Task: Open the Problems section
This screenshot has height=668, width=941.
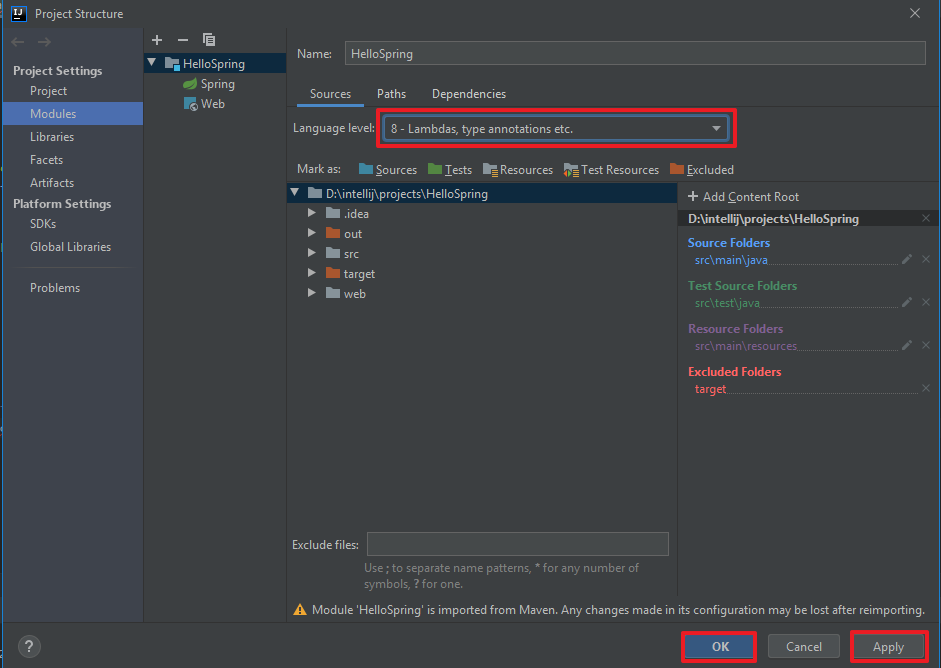Action: (55, 287)
